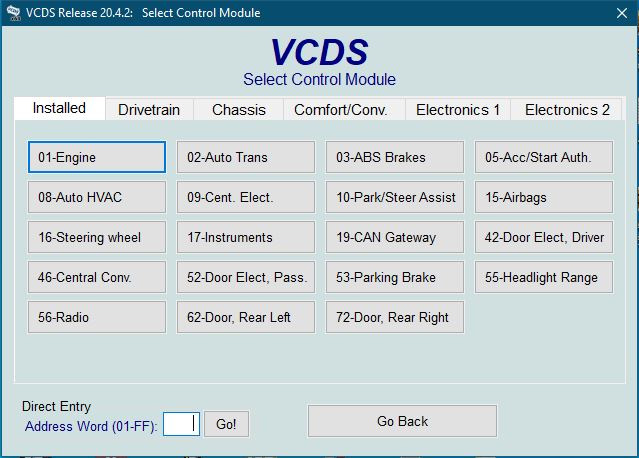639x458 pixels.
Task: Select the 09-Cent. Elect. module
Action: coord(246,197)
